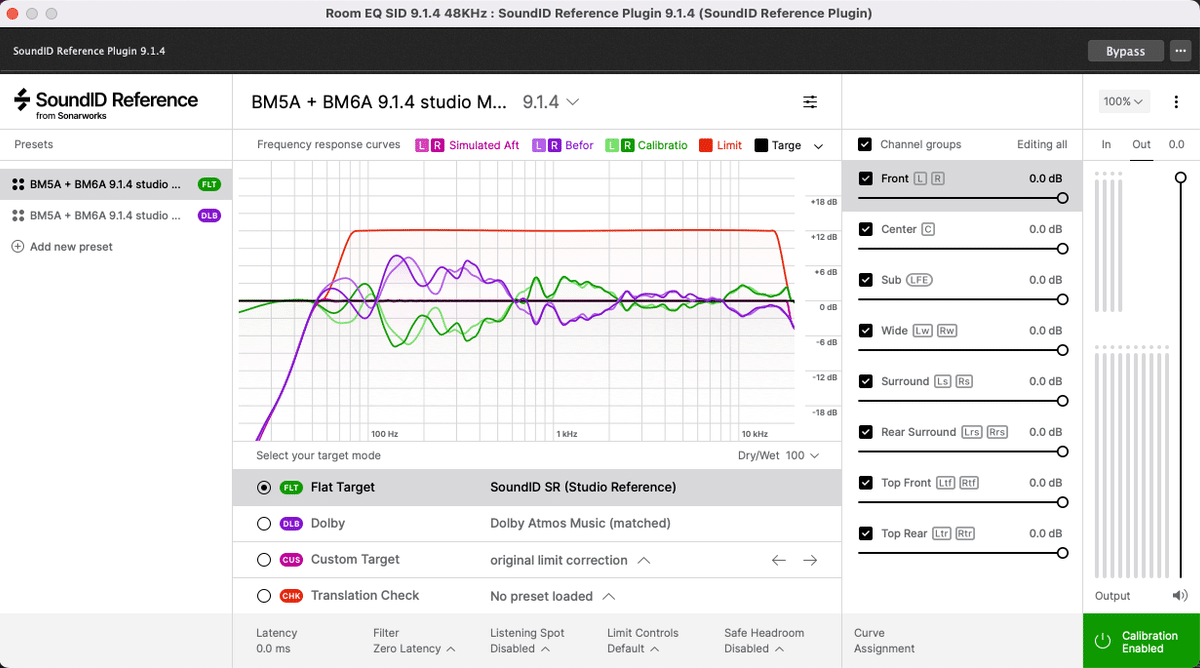Uncheck the Rear Surround checkbox
The width and height of the screenshot is (1200, 668).
(x=866, y=432)
